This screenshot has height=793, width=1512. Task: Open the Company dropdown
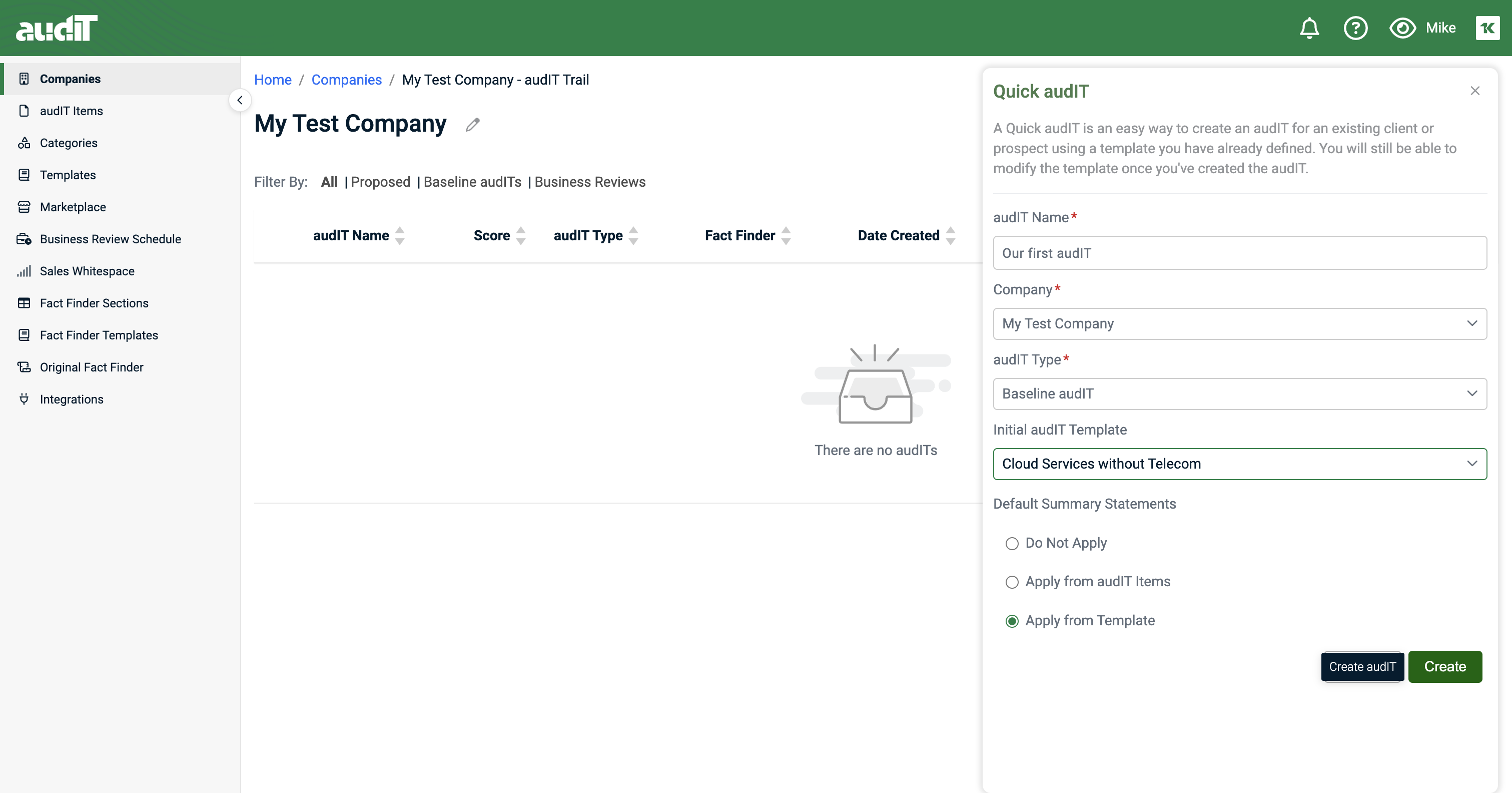[x=1240, y=324]
